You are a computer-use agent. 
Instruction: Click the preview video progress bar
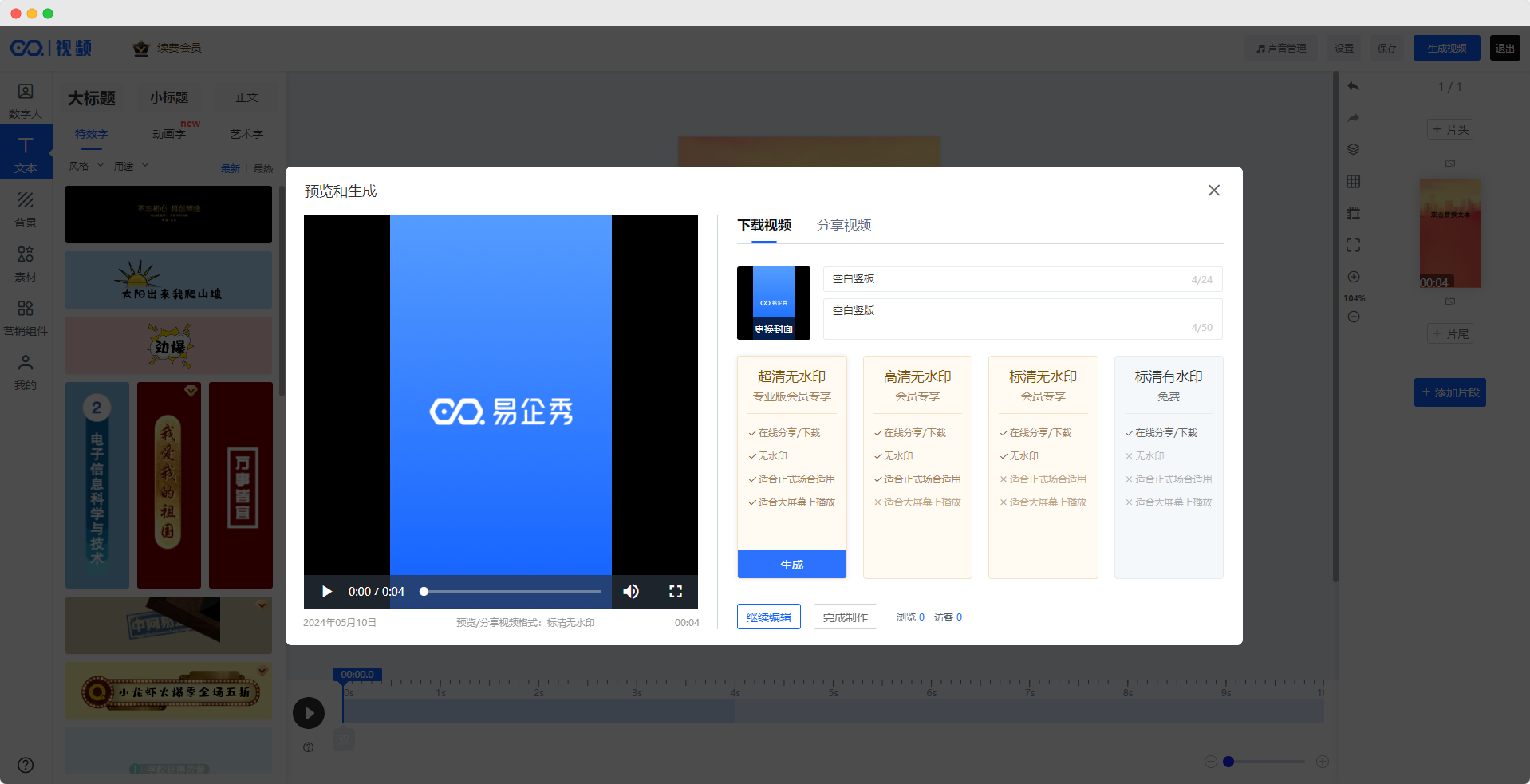tap(511, 592)
